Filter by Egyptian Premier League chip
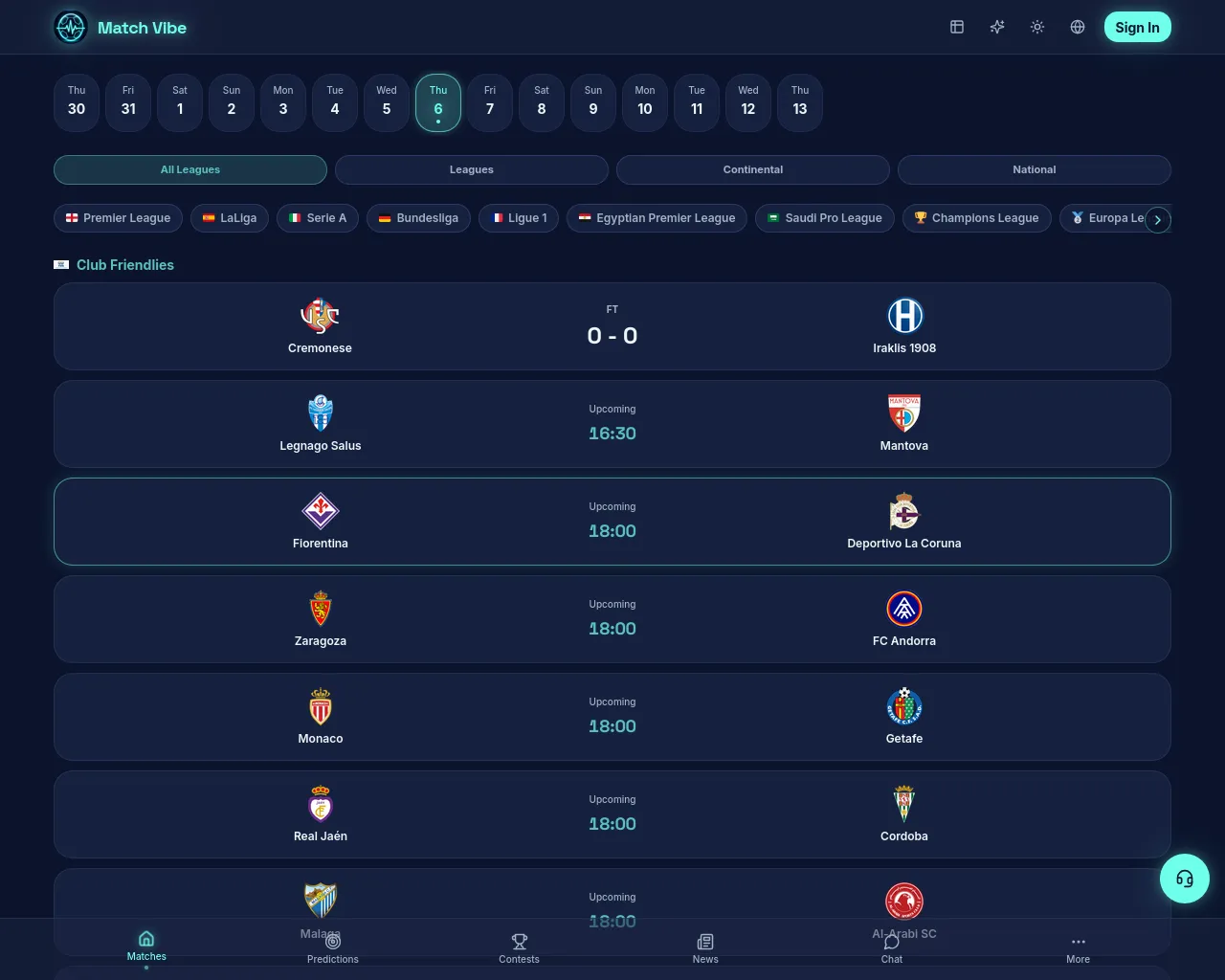The width and height of the screenshot is (1225, 980). [657, 218]
